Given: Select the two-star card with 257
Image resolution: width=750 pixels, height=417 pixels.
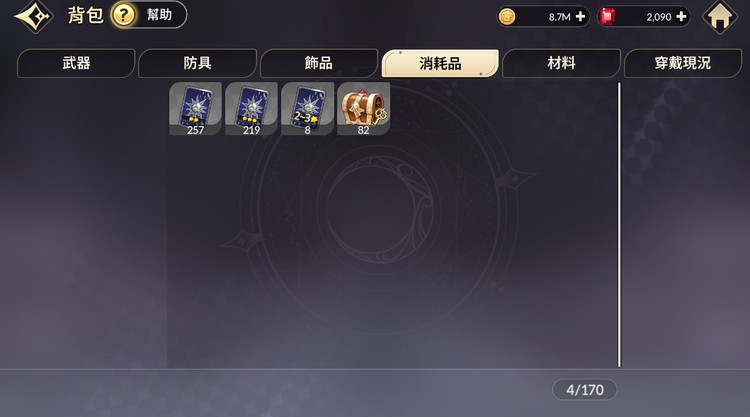Looking at the screenshot, I should pyautogui.click(x=196, y=109).
